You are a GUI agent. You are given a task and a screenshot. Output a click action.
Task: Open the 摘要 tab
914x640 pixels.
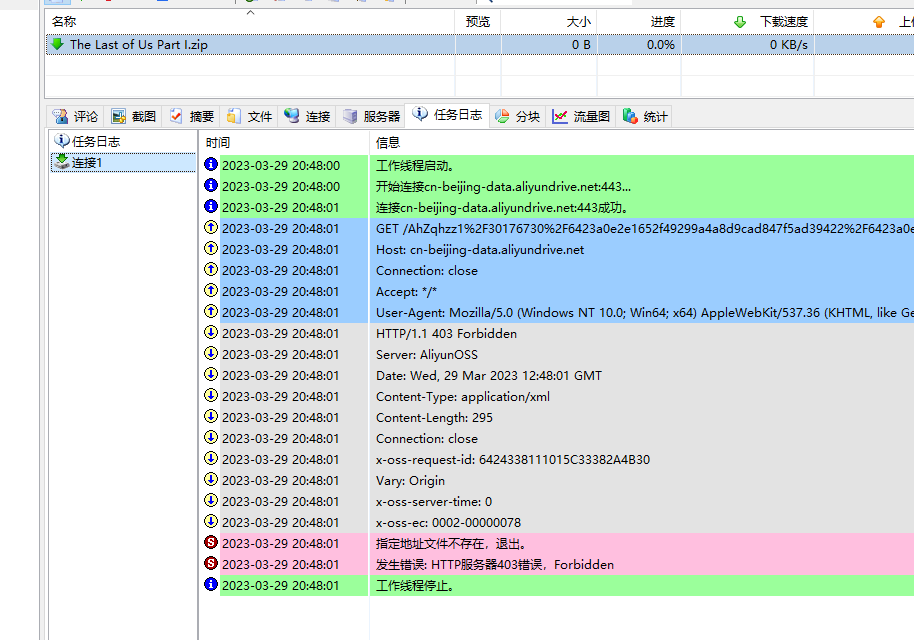192,117
